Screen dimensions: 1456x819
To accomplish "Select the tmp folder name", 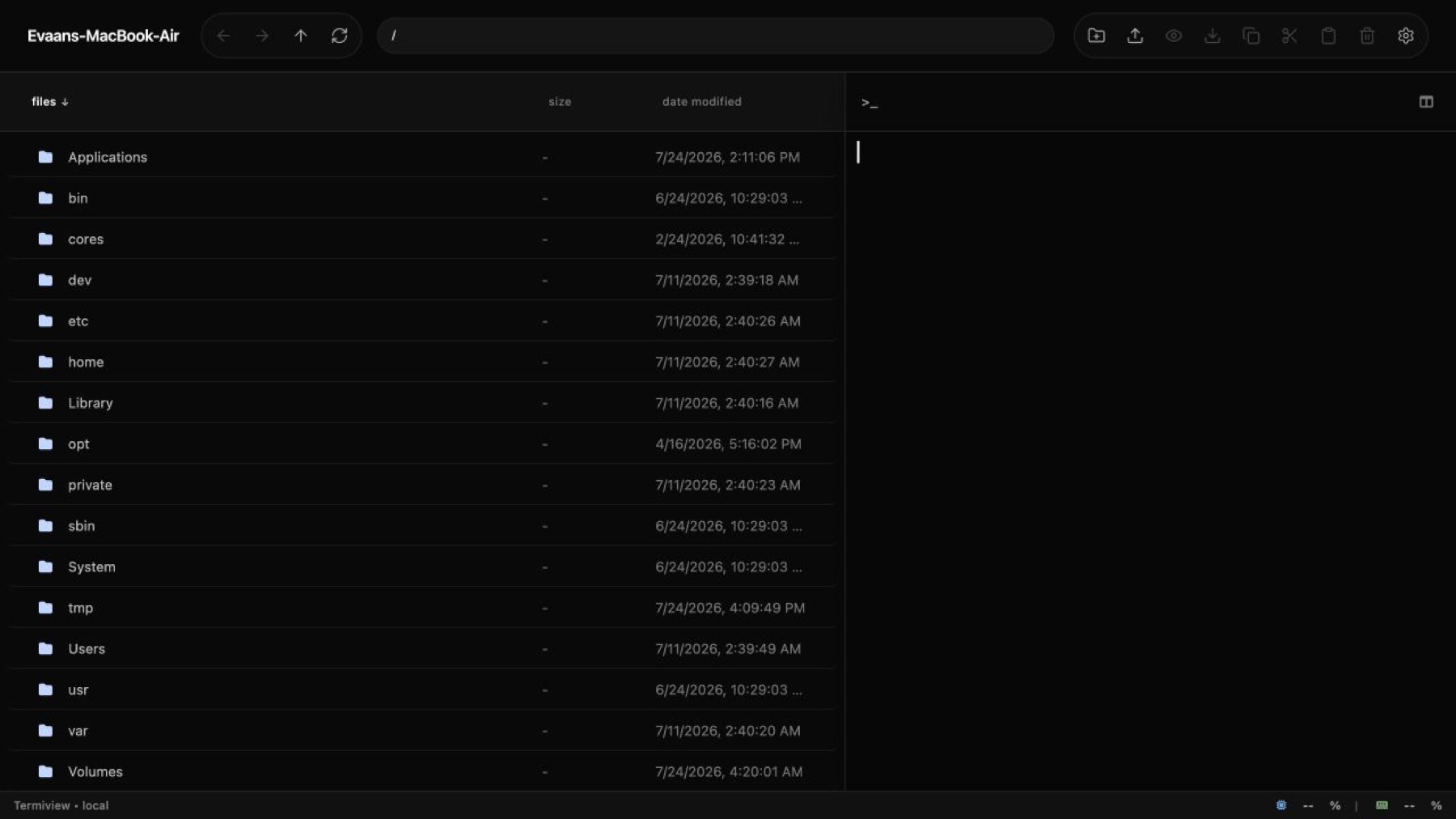I will (80, 608).
